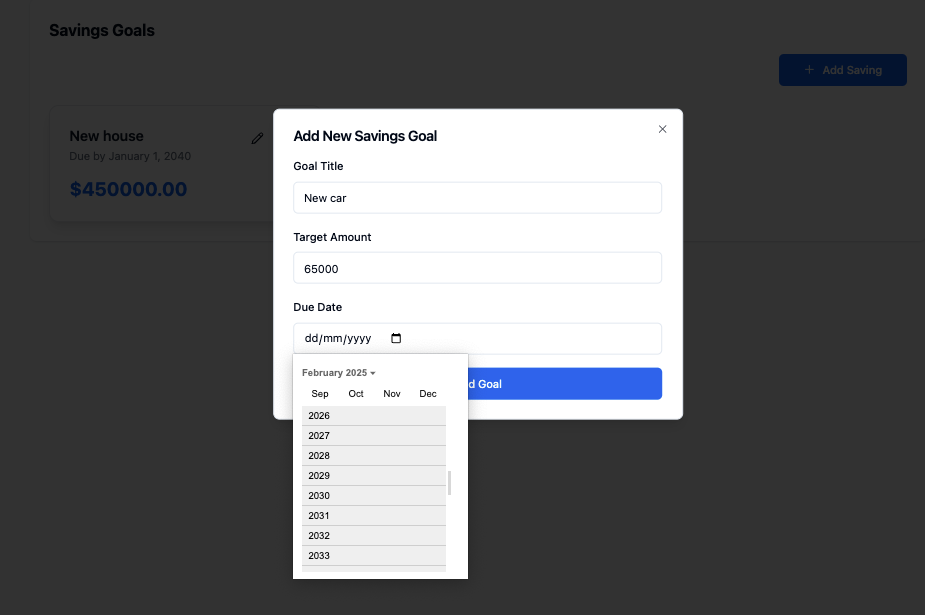This screenshot has width=925, height=615.
Task: Click the Target Amount field showing 65000
Action: [x=477, y=267]
